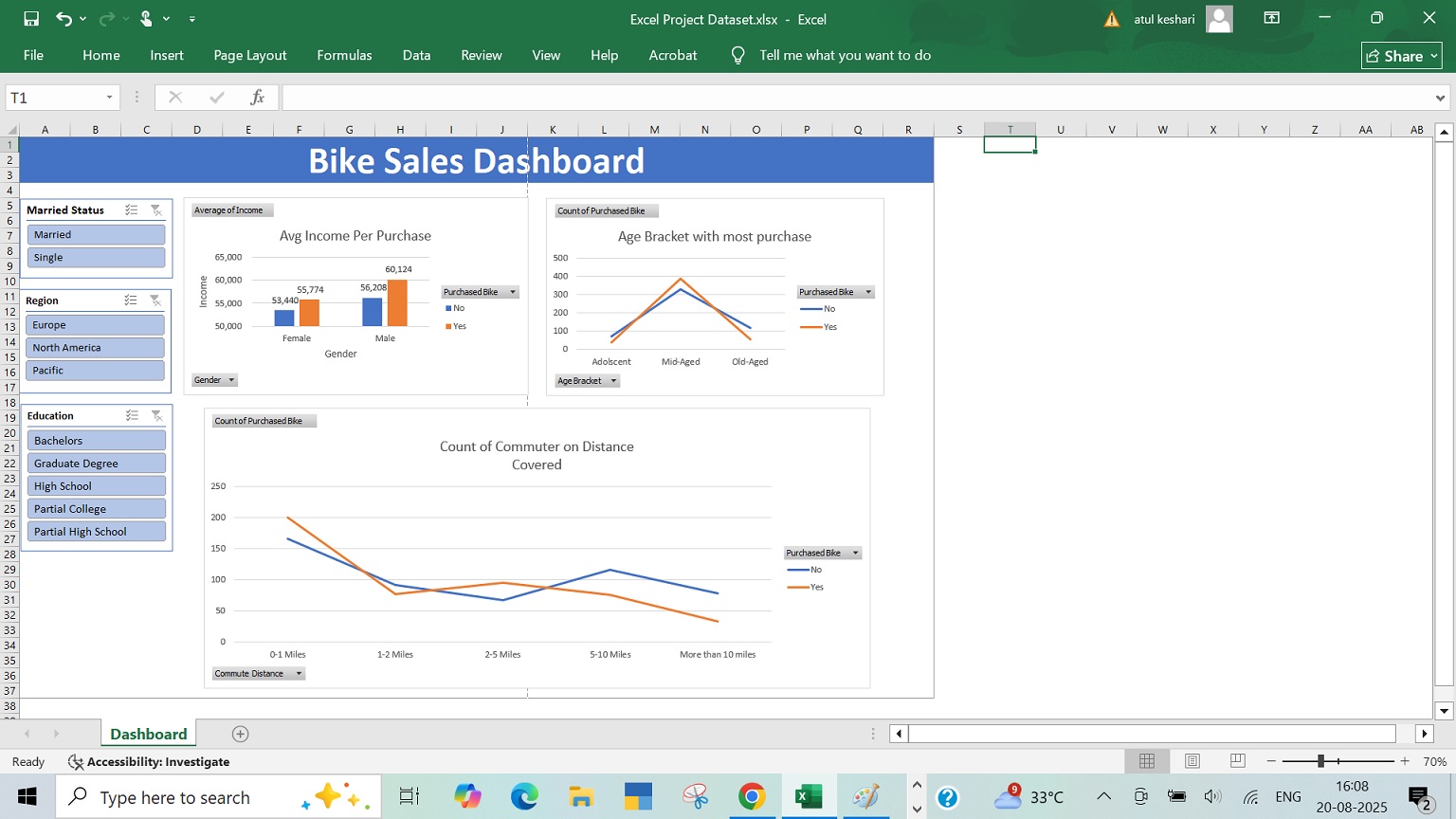Click the Redo icon
Image resolution: width=1456 pixels, height=819 pixels.
click(106, 19)
